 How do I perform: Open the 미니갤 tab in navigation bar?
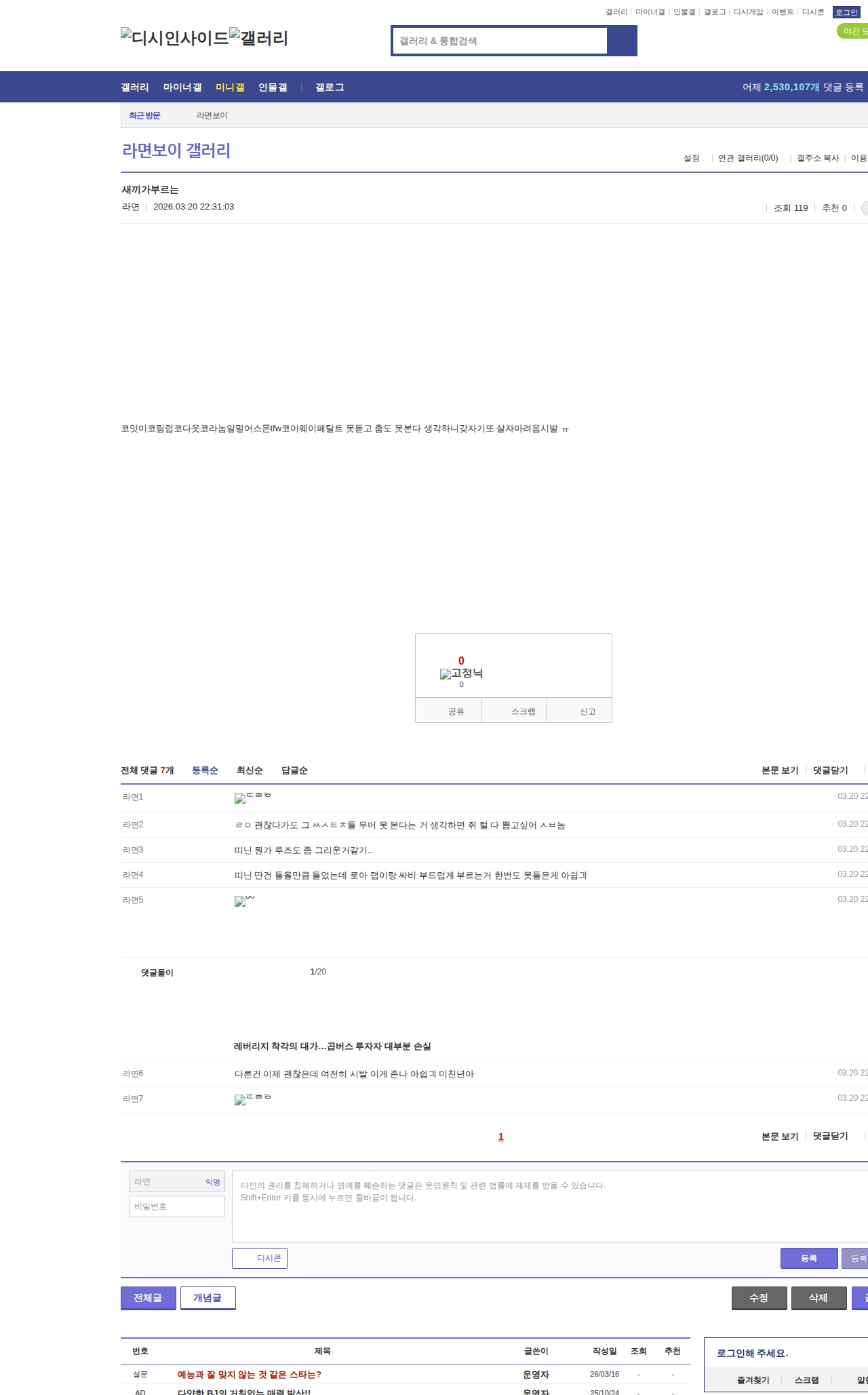[x=230, y=87]
